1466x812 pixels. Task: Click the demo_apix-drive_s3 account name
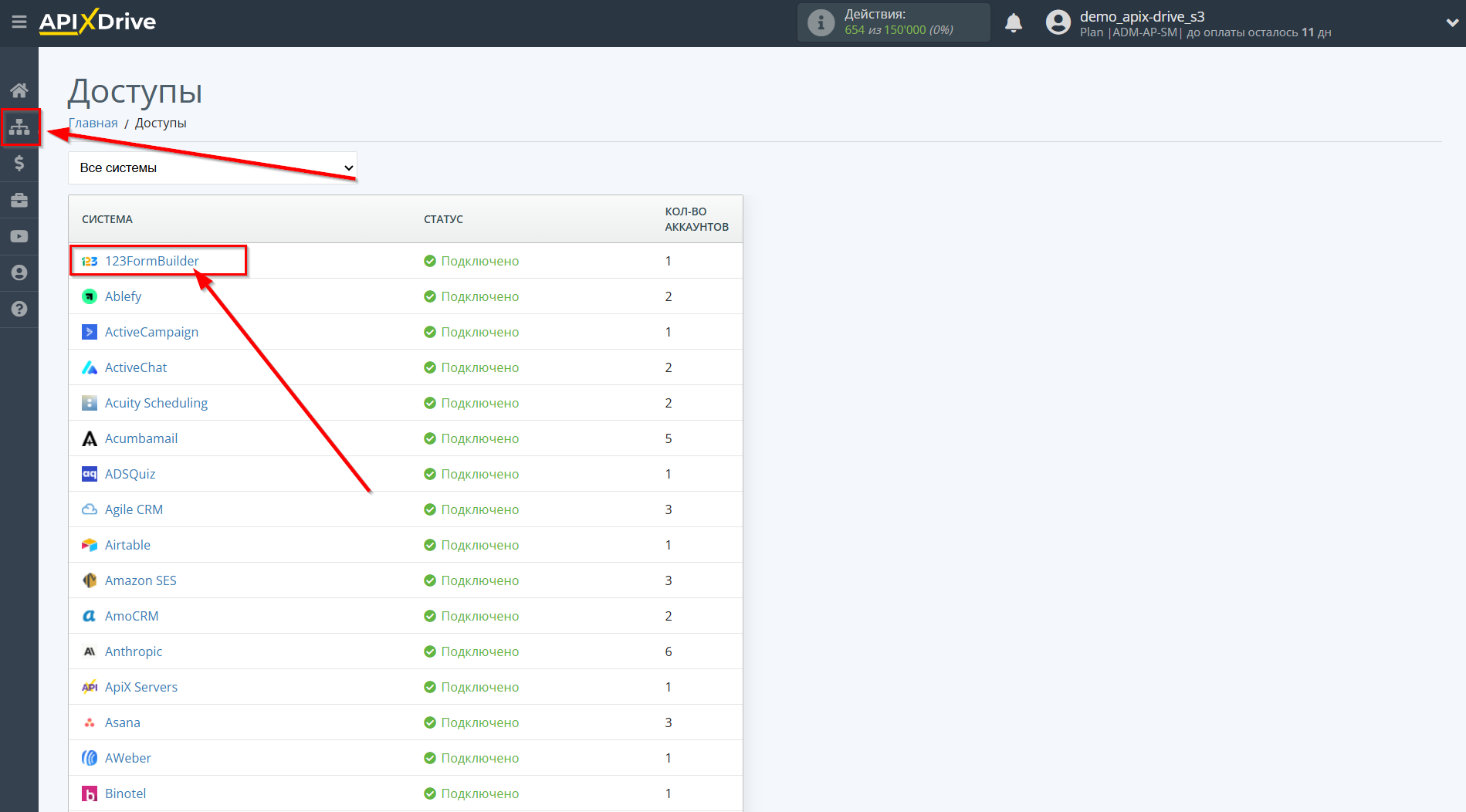tap(1142, 16)
